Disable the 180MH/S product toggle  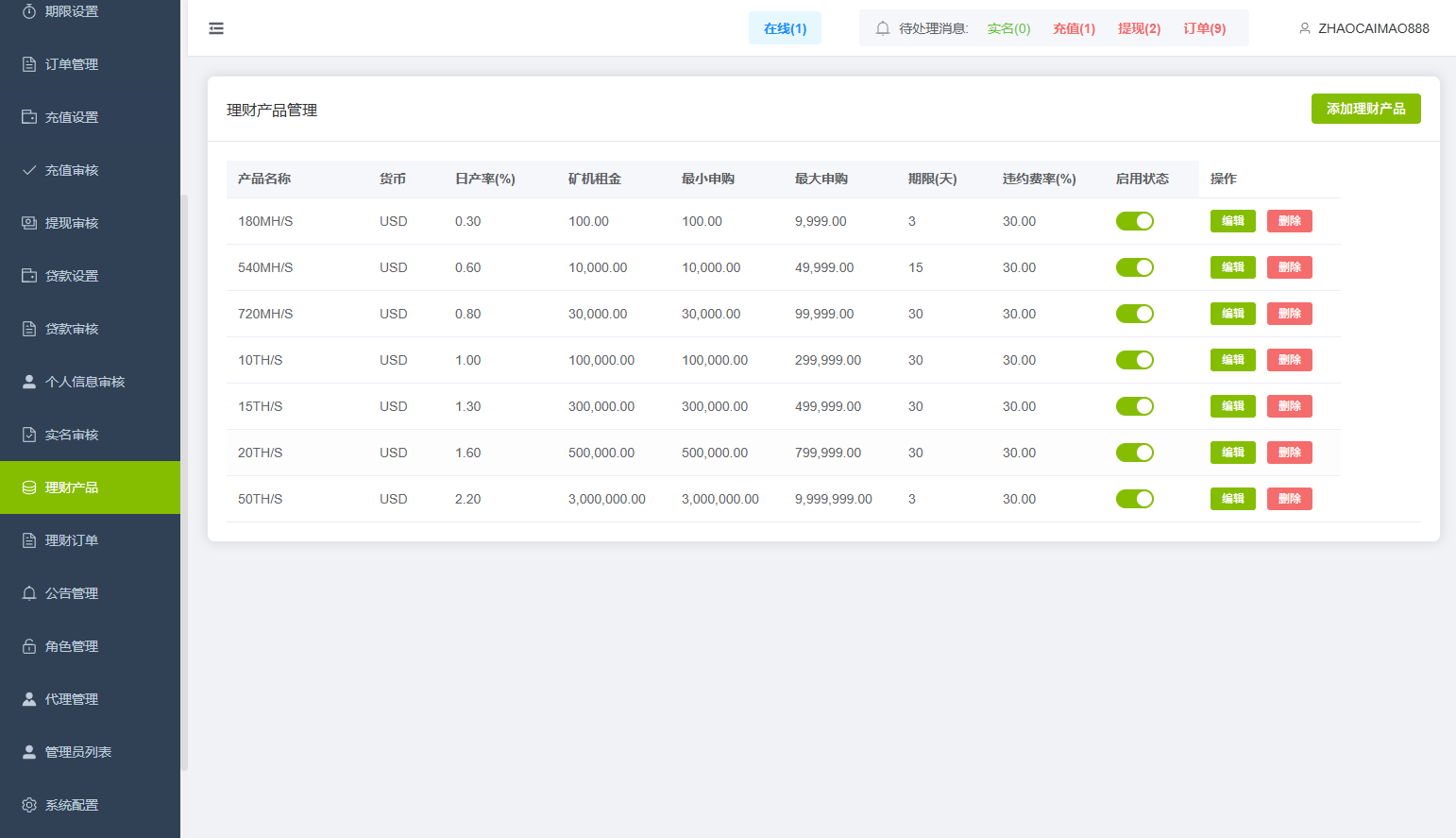tap(1134, 221)
